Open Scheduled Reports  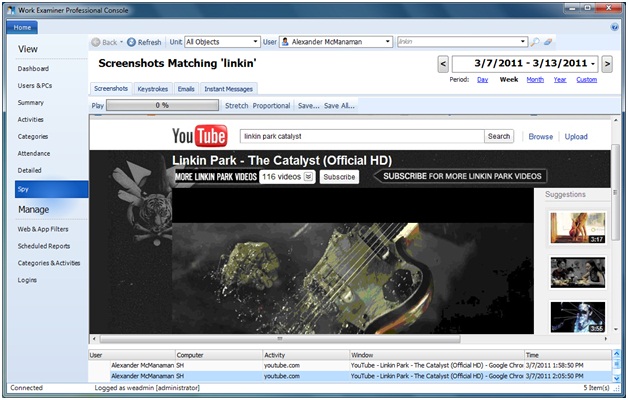44,246
